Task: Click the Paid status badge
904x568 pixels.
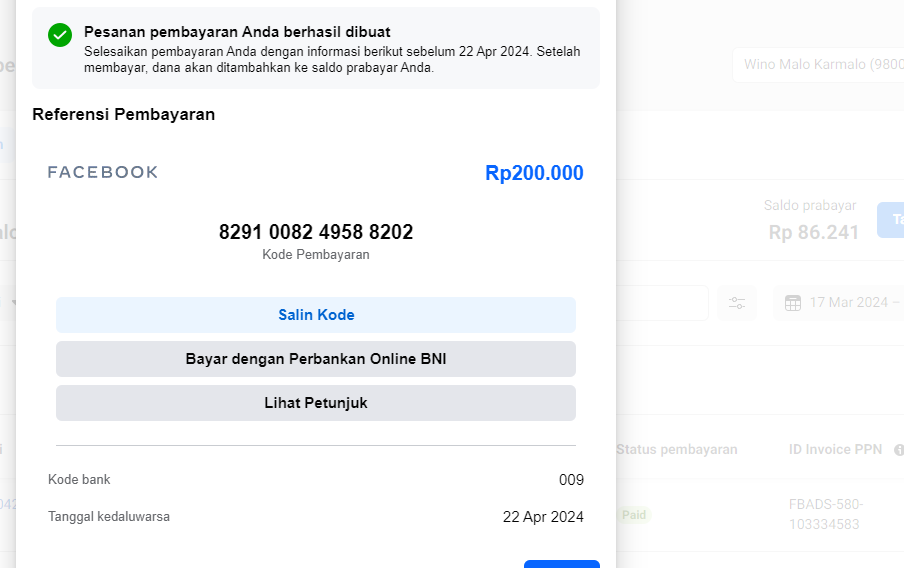Action: pos(634,515)
